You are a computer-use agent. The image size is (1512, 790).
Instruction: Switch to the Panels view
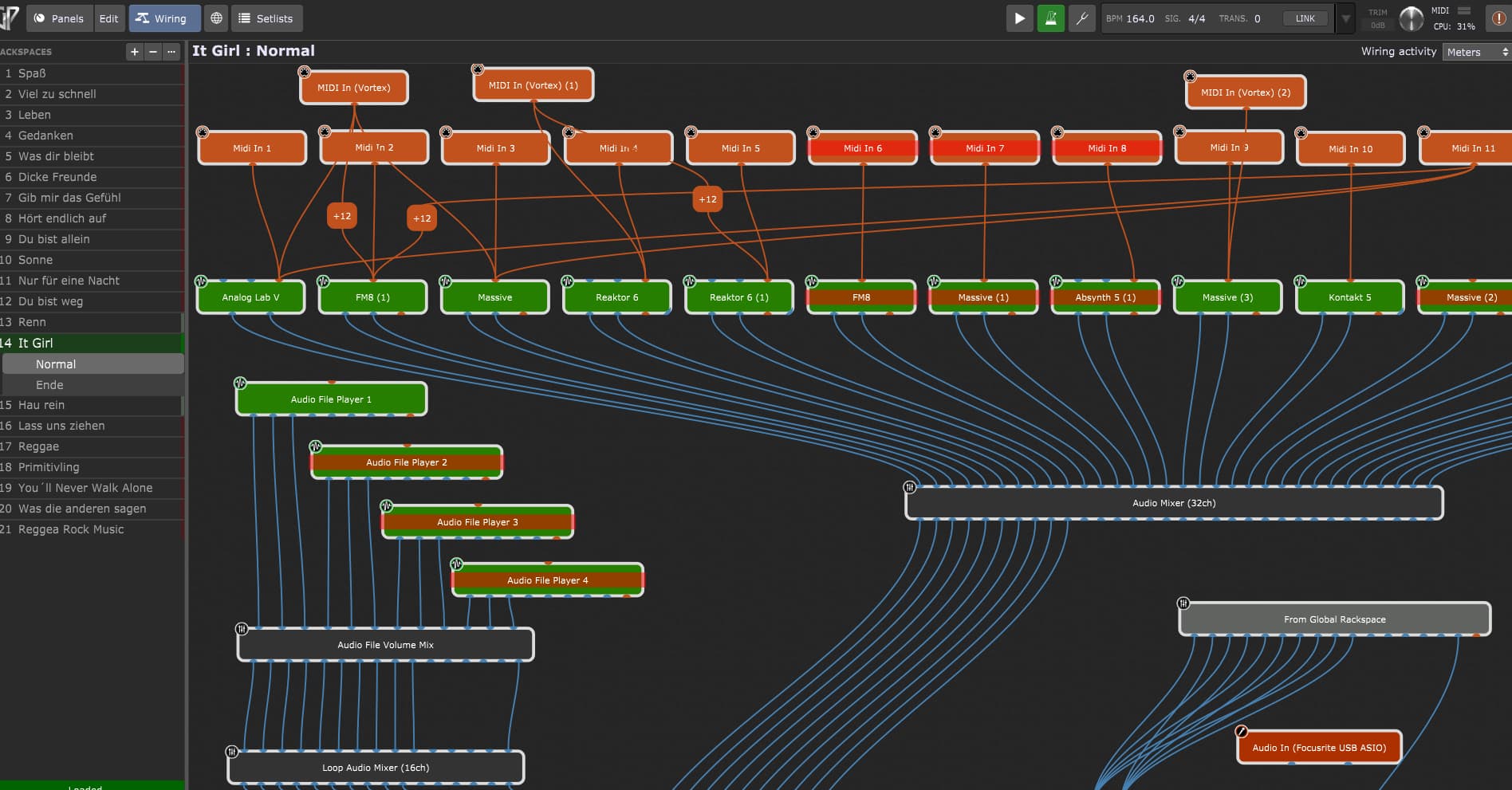58,18
